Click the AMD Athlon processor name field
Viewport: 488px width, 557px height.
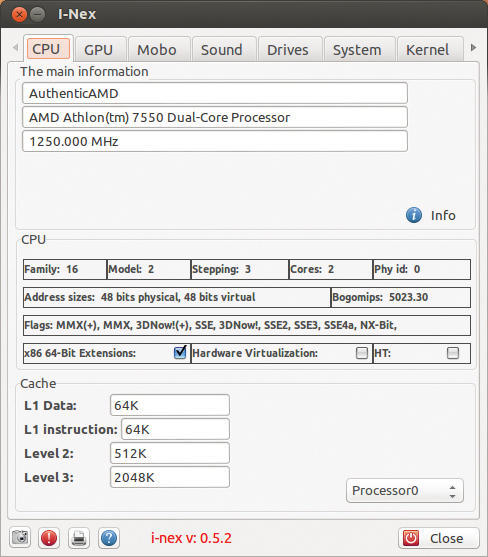coord(215,117)
